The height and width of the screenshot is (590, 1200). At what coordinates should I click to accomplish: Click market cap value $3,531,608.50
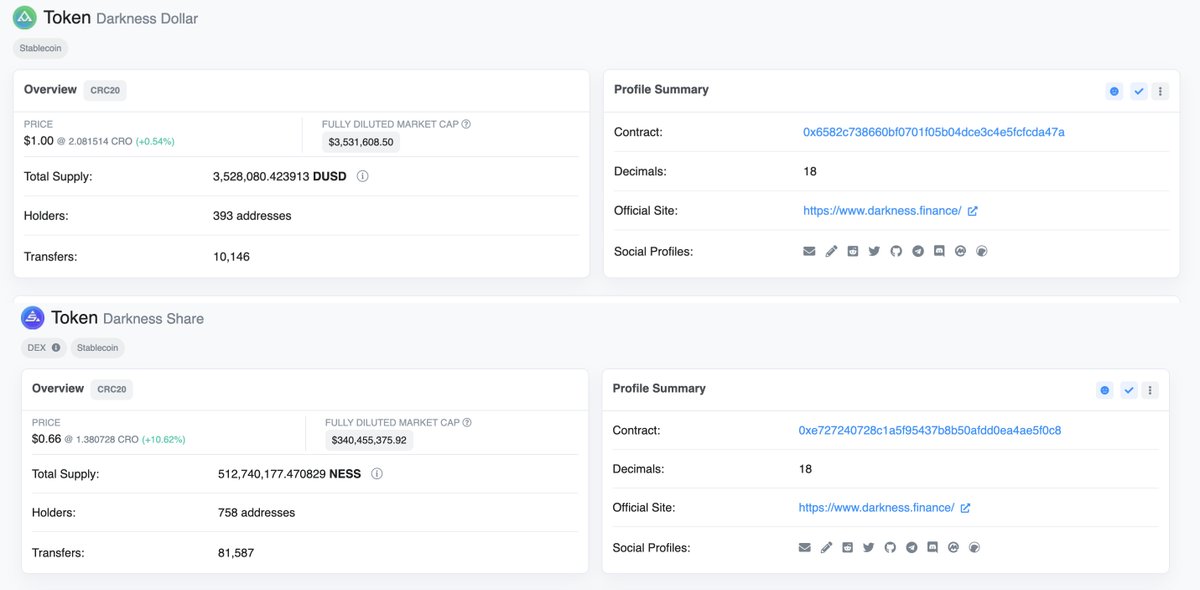(x=361, y=142)
